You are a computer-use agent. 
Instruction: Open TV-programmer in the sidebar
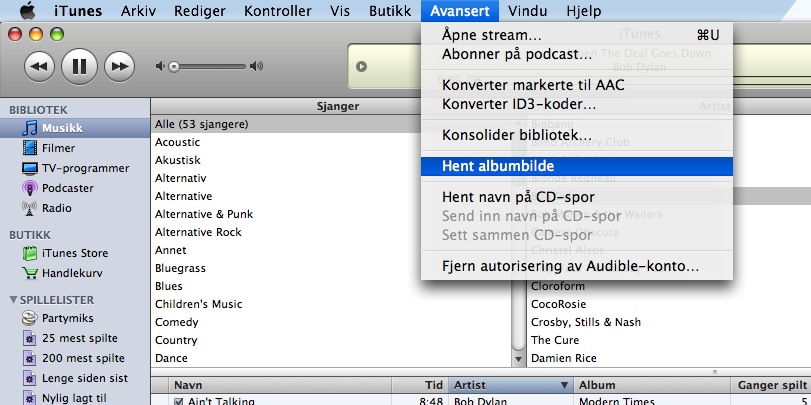[x=75, y=168]
